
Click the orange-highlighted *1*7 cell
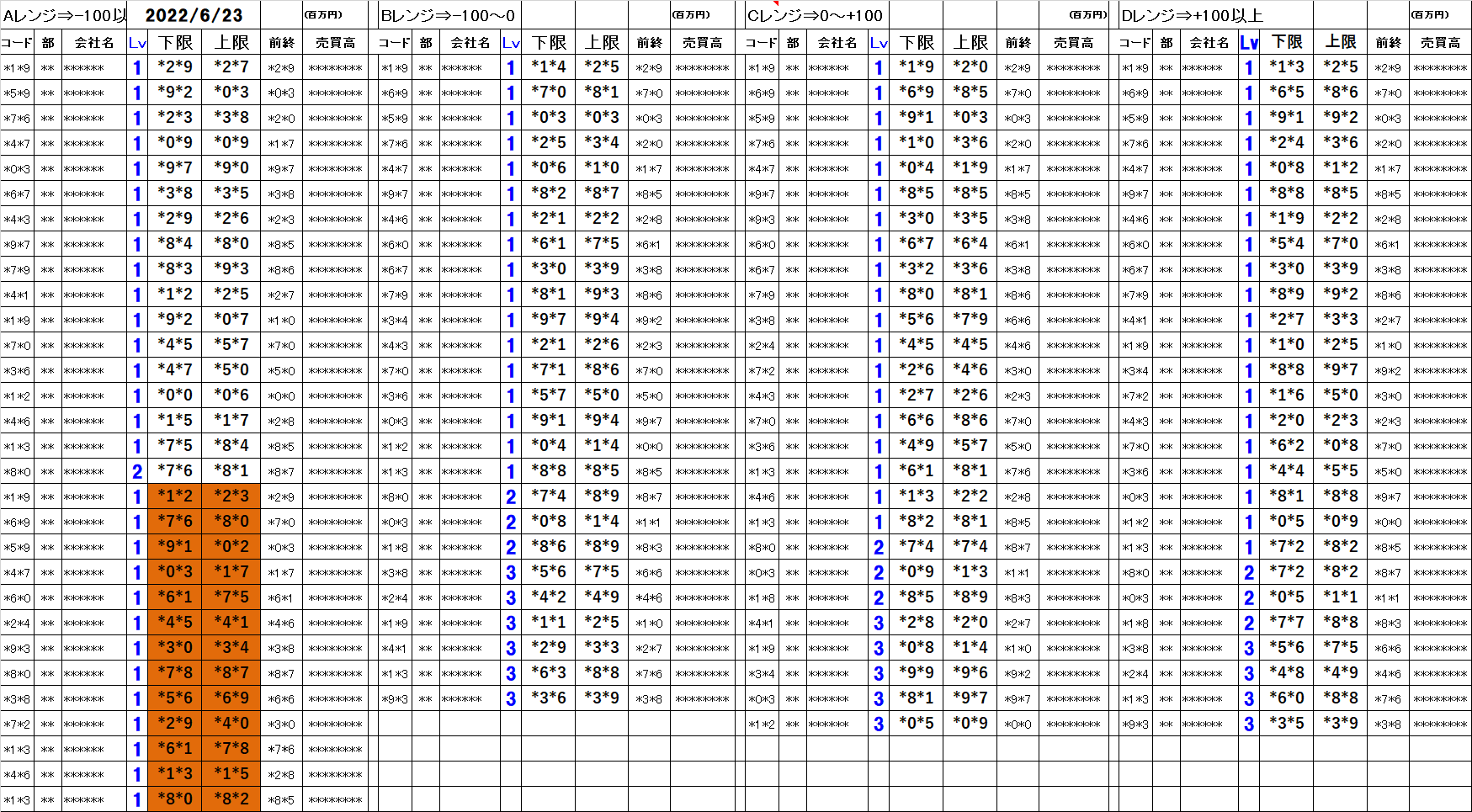[x=231, y=572]
